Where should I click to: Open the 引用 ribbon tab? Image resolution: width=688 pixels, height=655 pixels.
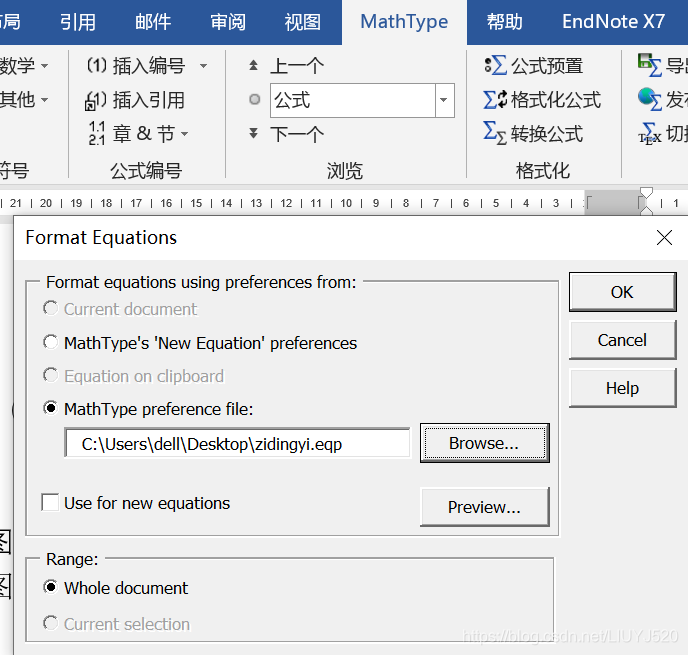coord(78,21)
